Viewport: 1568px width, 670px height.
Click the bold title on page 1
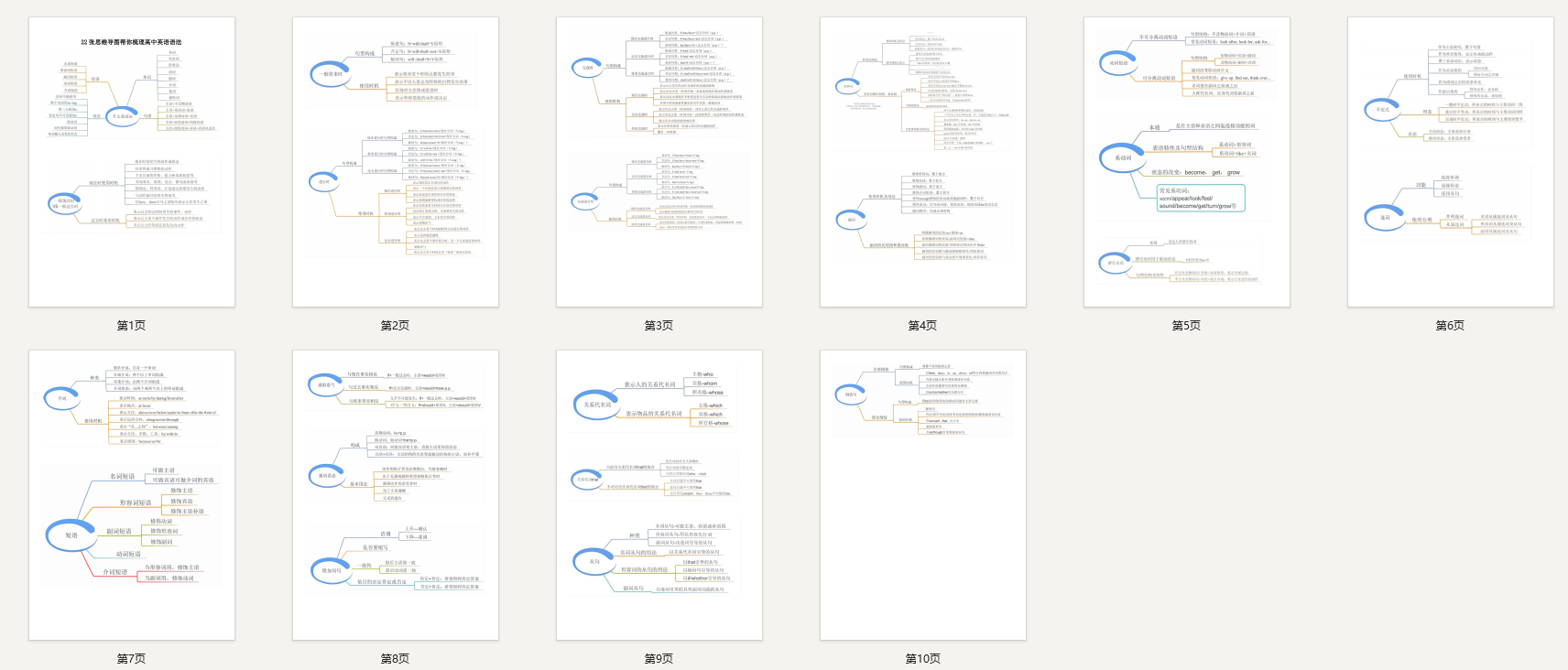[x=131, y=42]
